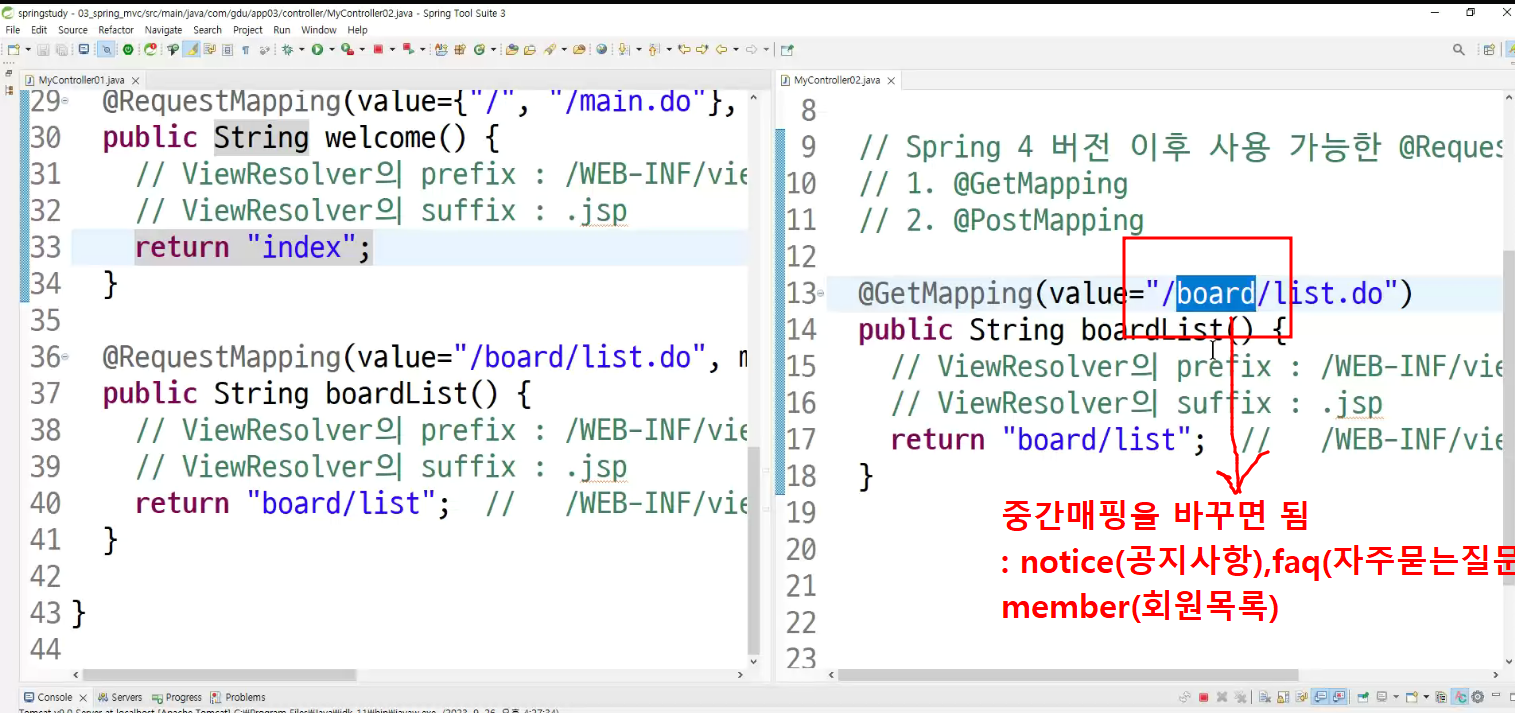Viewport: 1515px width, 713px height.
Task: Jump to Next Annotation arrow icon
Action: (623, 49)
